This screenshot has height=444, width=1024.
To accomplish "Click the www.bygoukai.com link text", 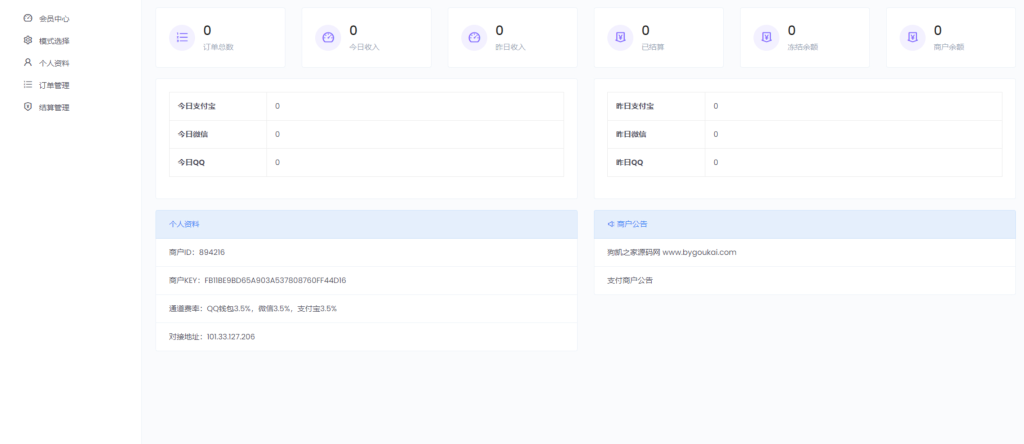I will point(699,252).
